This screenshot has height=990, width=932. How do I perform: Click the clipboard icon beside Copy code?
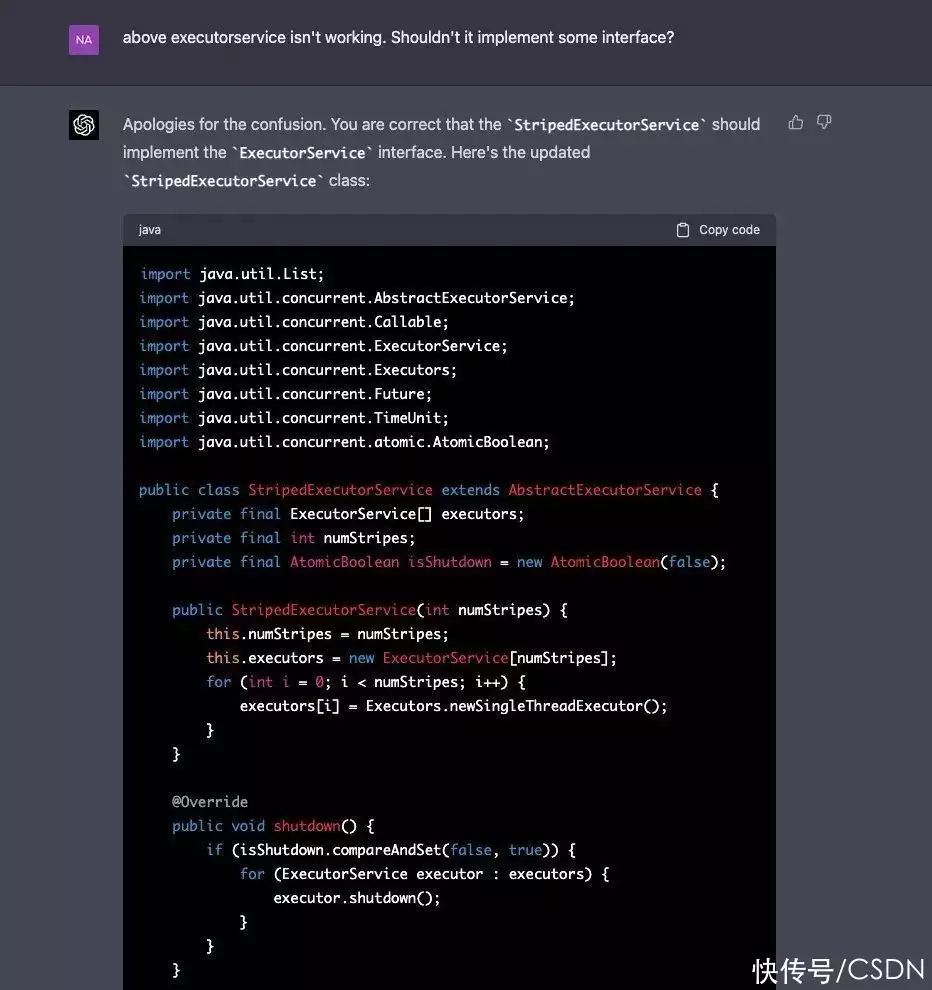tap(683, 230)
